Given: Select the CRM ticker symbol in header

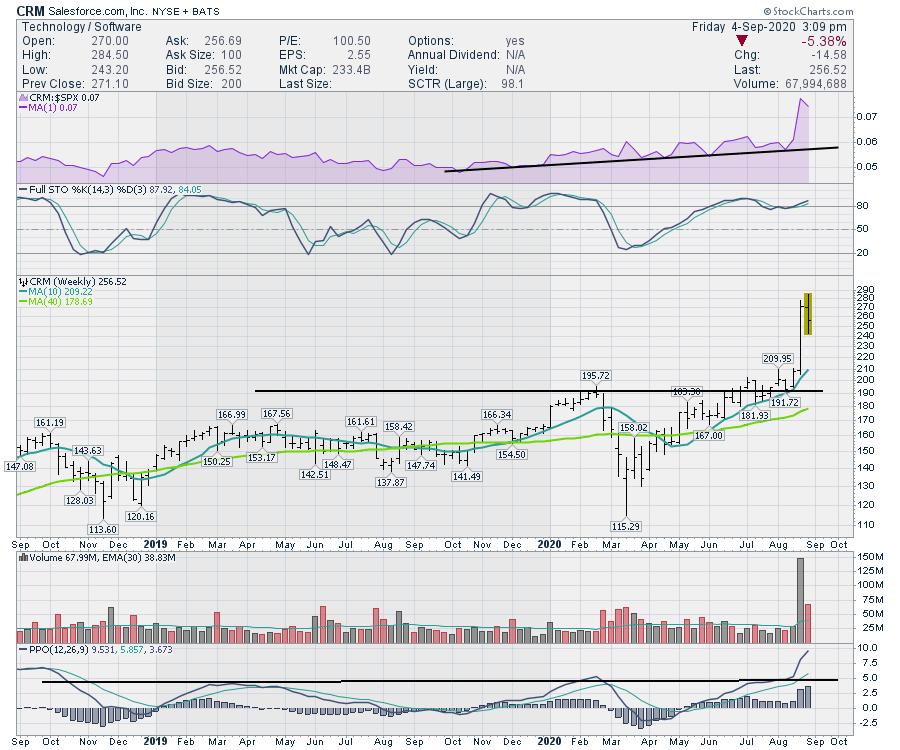Looking at the screenshot, I should click(29, 9).
